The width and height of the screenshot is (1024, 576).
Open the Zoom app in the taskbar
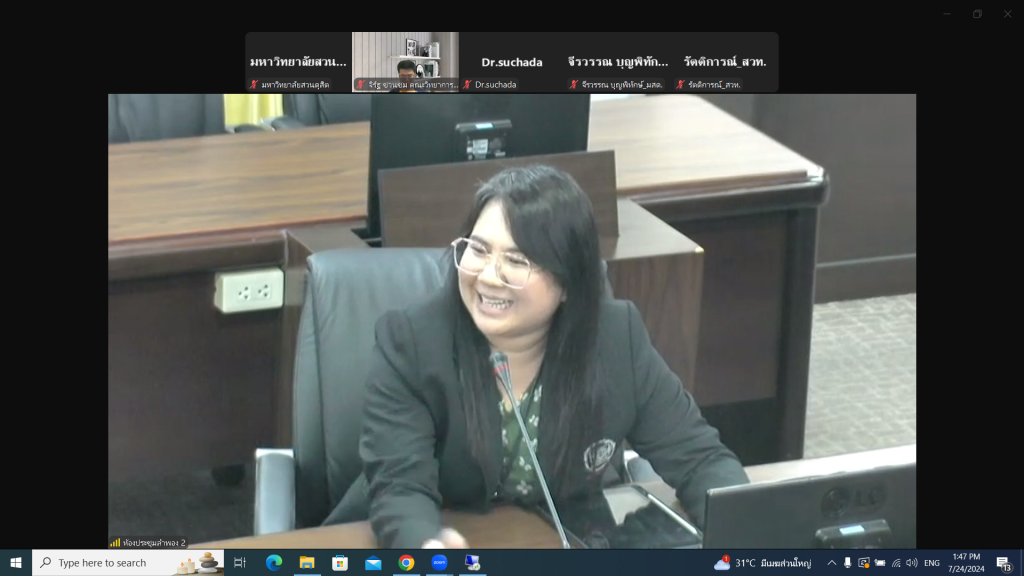[x=438, y=563]
